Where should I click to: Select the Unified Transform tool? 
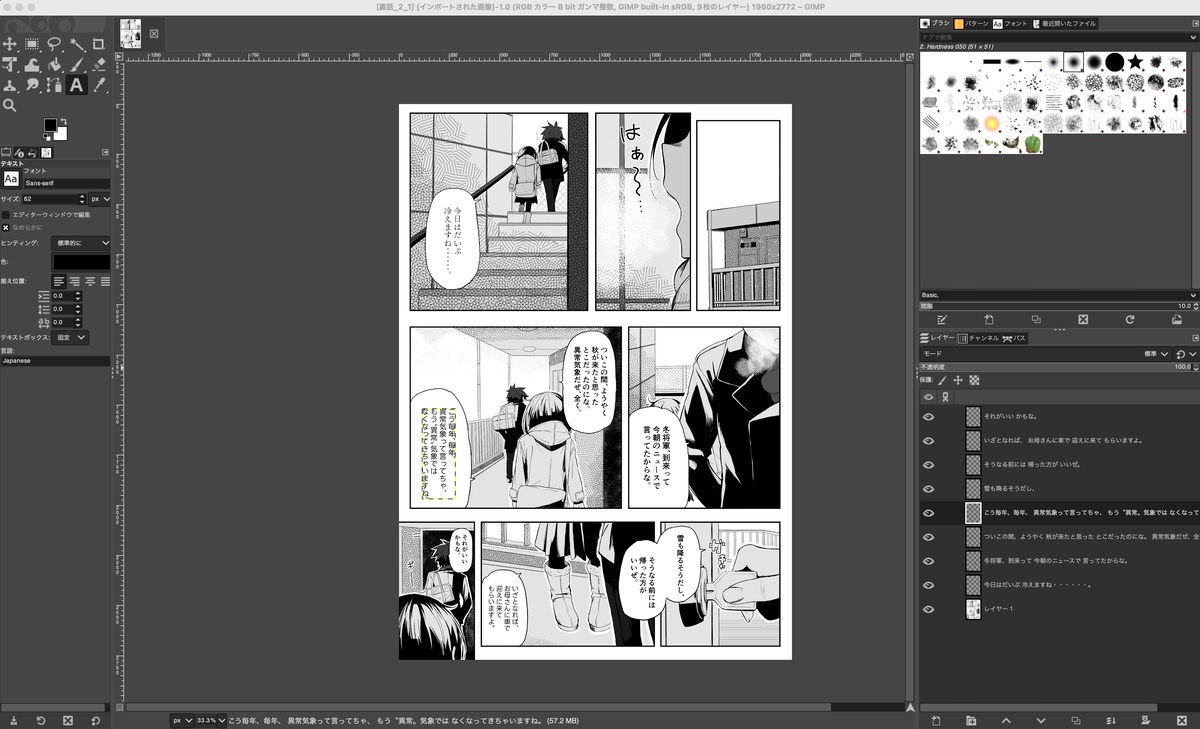tap(10, 65)
